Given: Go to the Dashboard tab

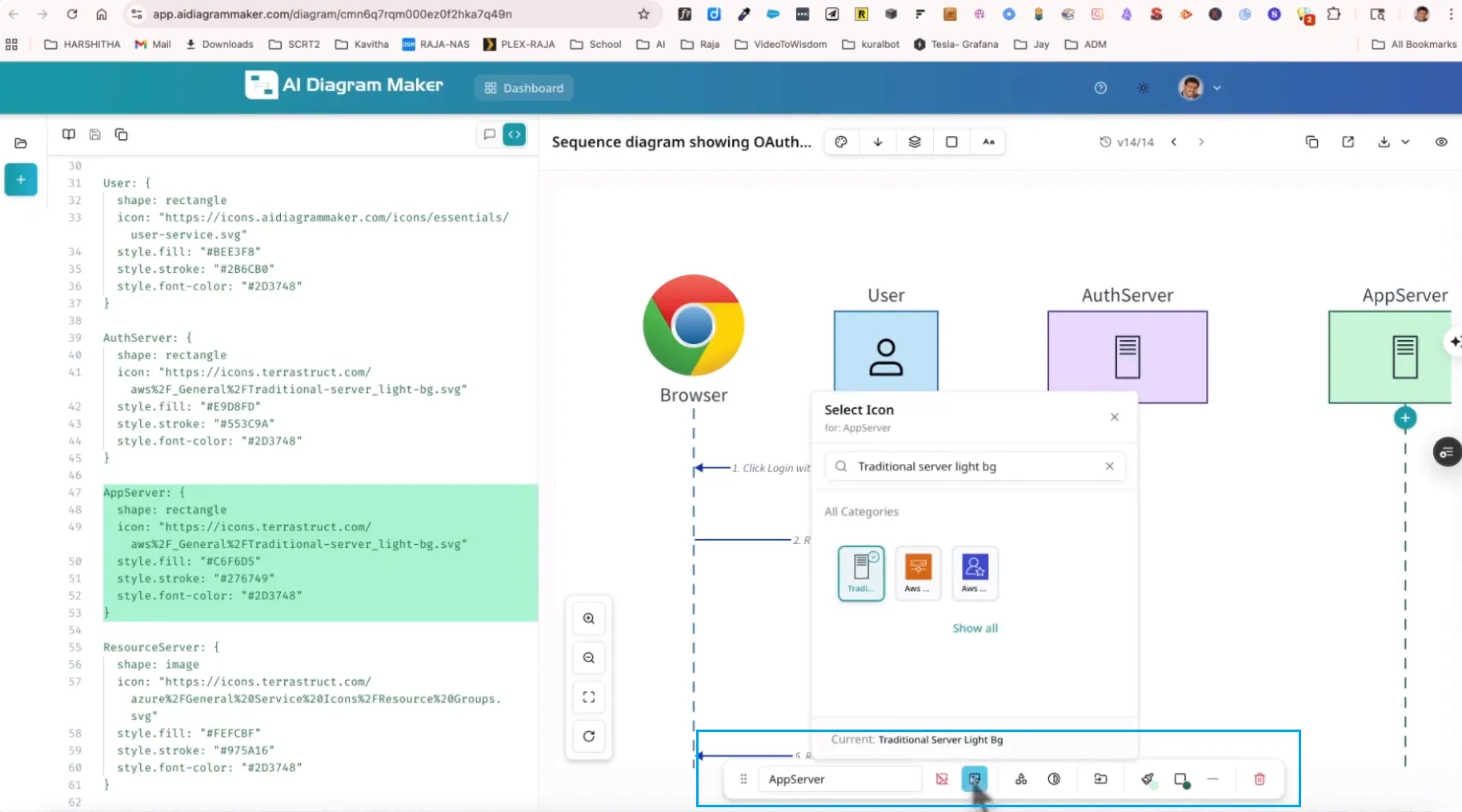Looking at the screenshot, I should pos(523,88).
